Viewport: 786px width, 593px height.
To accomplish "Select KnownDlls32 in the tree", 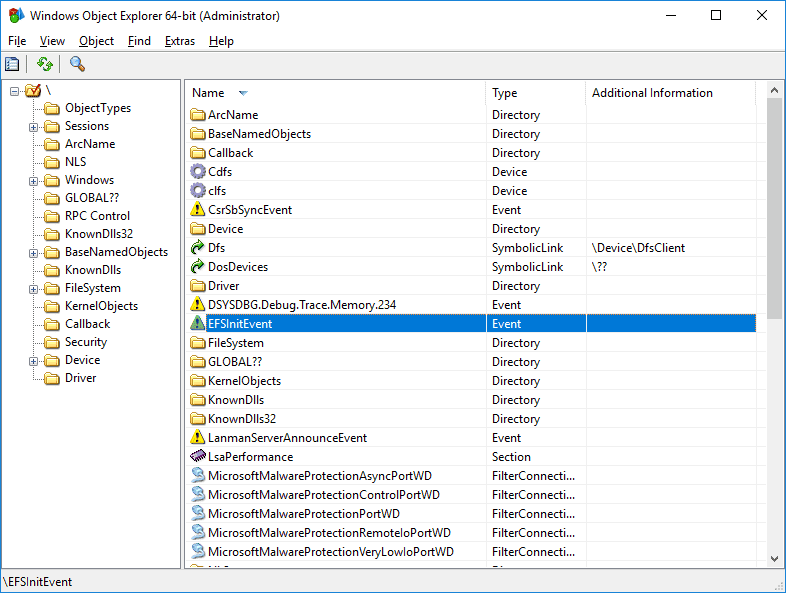I will tap(99, 234).
